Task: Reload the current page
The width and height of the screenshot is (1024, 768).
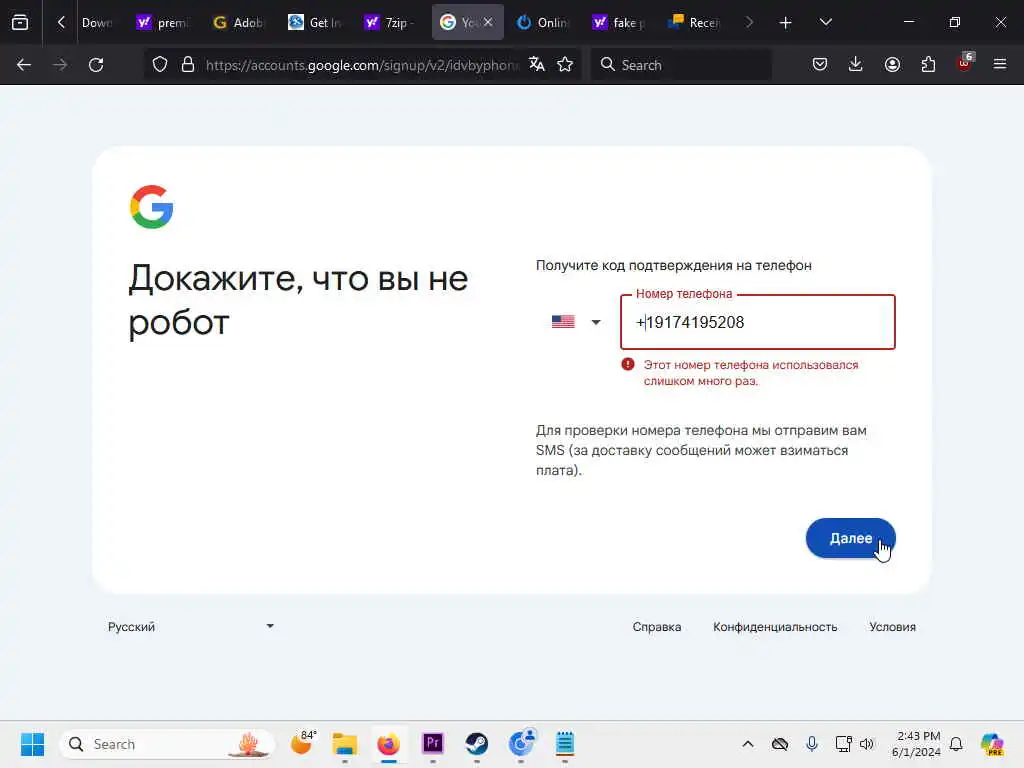Action: [96, 65]
